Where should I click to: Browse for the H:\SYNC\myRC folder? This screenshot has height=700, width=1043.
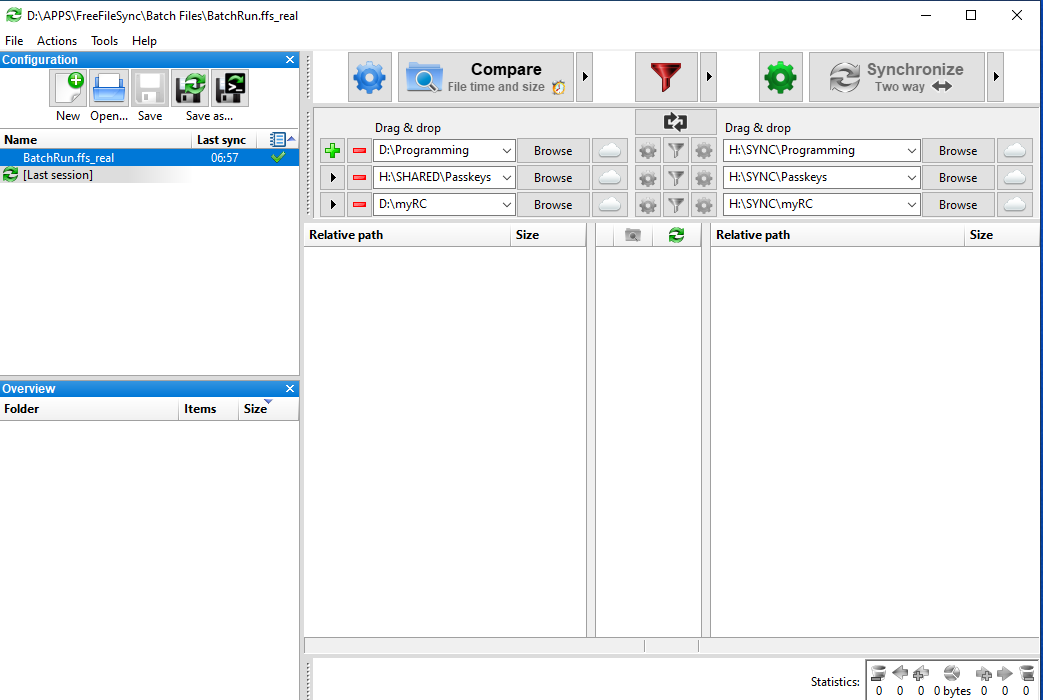(958, 204)
